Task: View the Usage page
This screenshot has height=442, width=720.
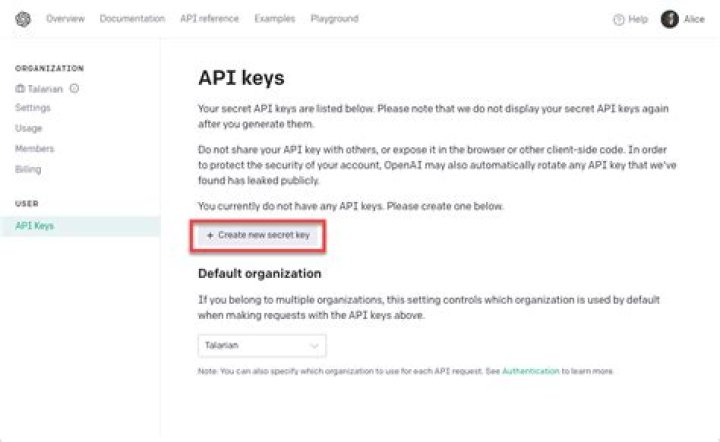Action: tap(29, 128)
